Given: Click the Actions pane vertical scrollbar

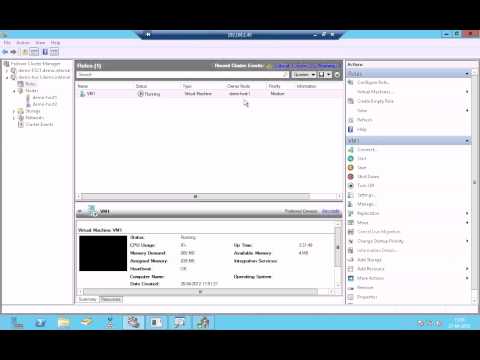Looking at the screenshot, I should point(474,182).
